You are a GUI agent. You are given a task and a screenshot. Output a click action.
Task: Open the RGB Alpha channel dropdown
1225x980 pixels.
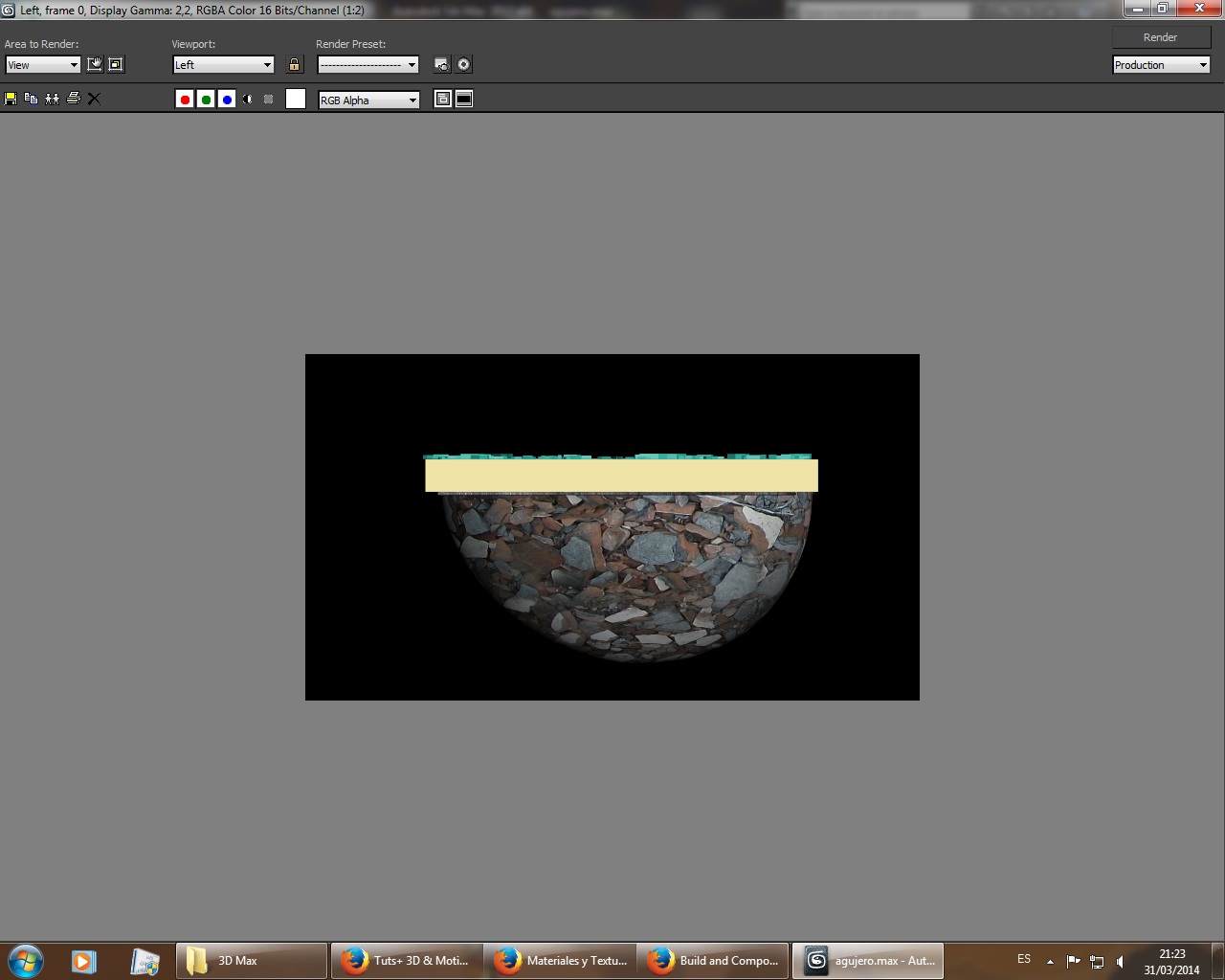pos(368,100)
